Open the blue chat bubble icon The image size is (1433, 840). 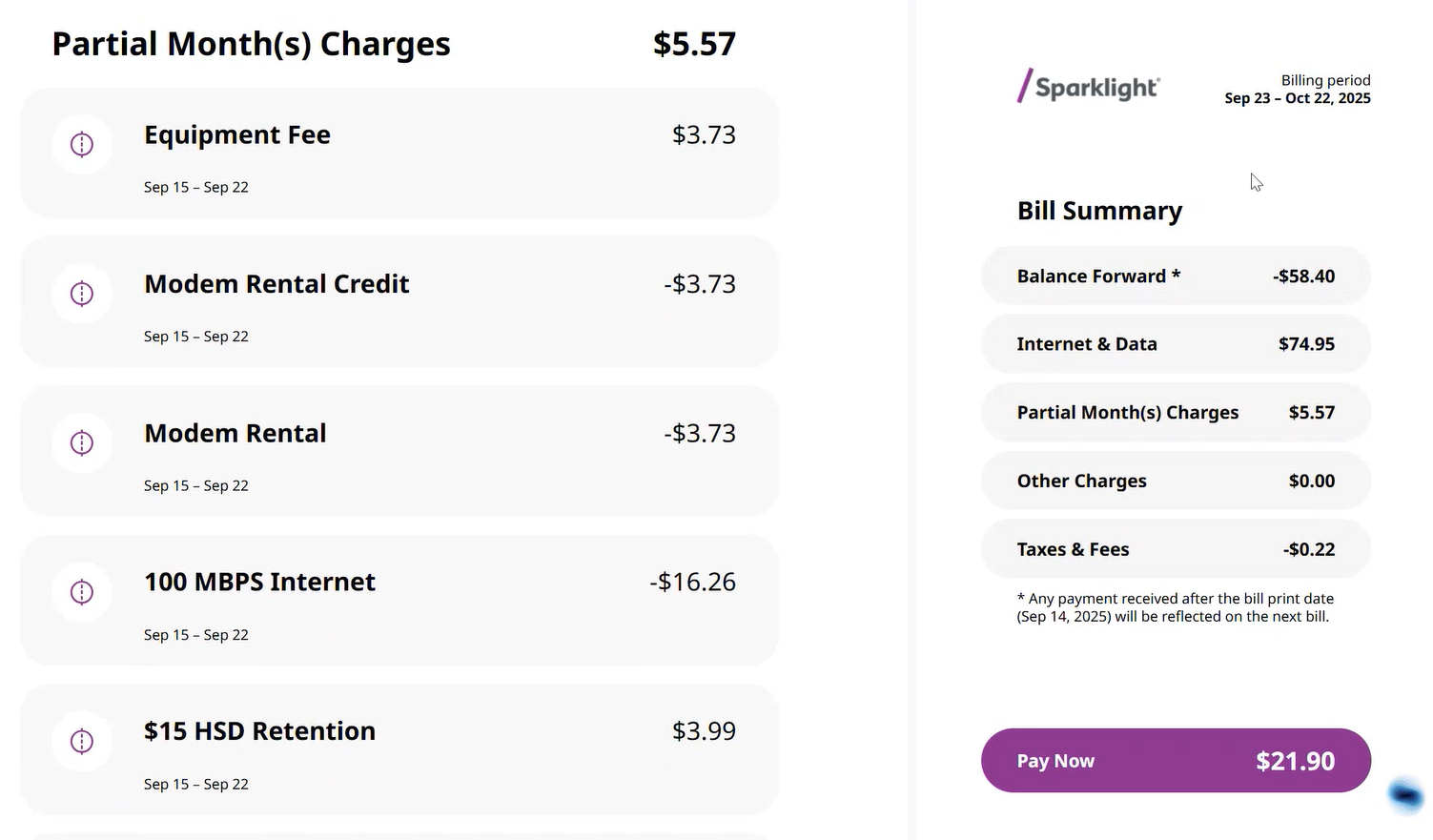pyautogui.click(x=1405, y=793)
